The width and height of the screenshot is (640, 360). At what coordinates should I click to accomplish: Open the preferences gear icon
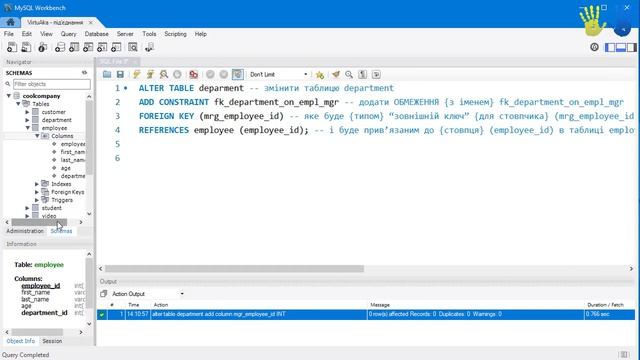[594, 47]
